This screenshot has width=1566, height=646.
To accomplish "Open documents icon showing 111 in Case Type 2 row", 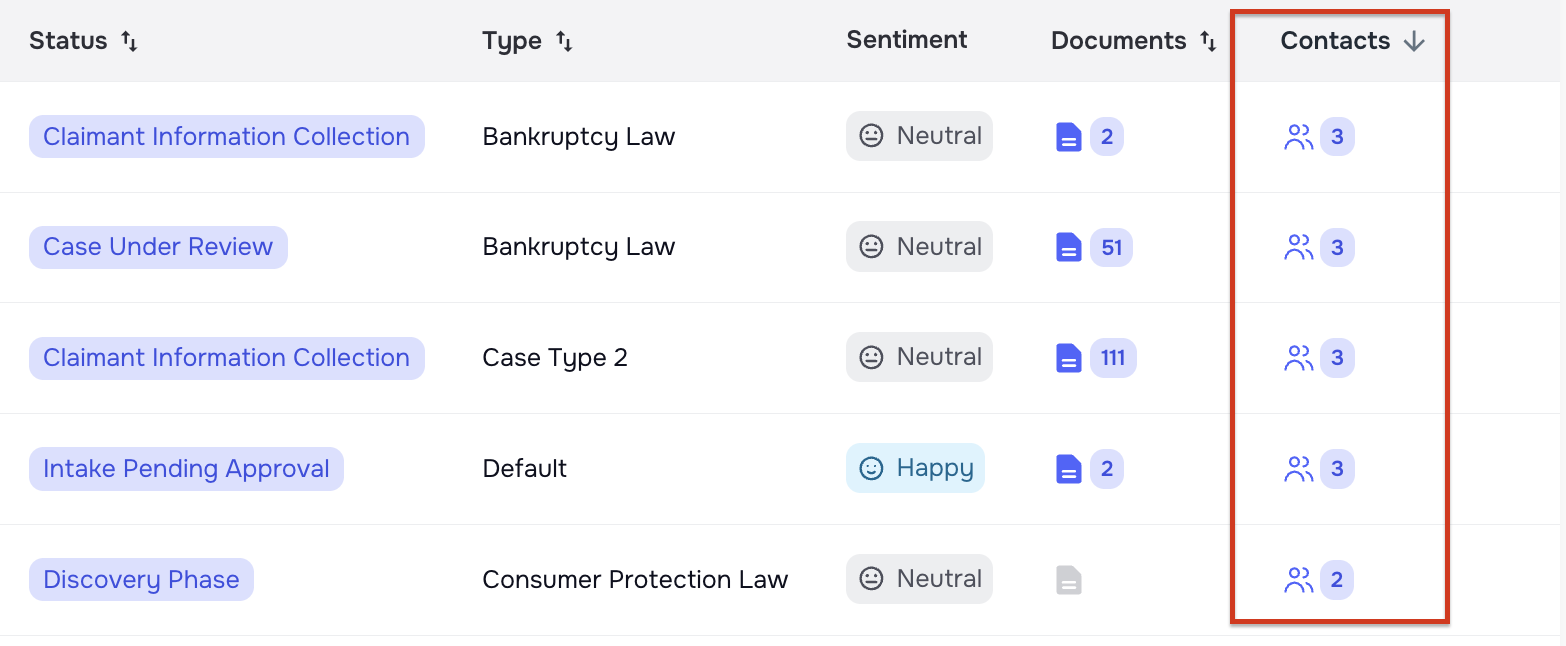I will [x=1070, y=357].
